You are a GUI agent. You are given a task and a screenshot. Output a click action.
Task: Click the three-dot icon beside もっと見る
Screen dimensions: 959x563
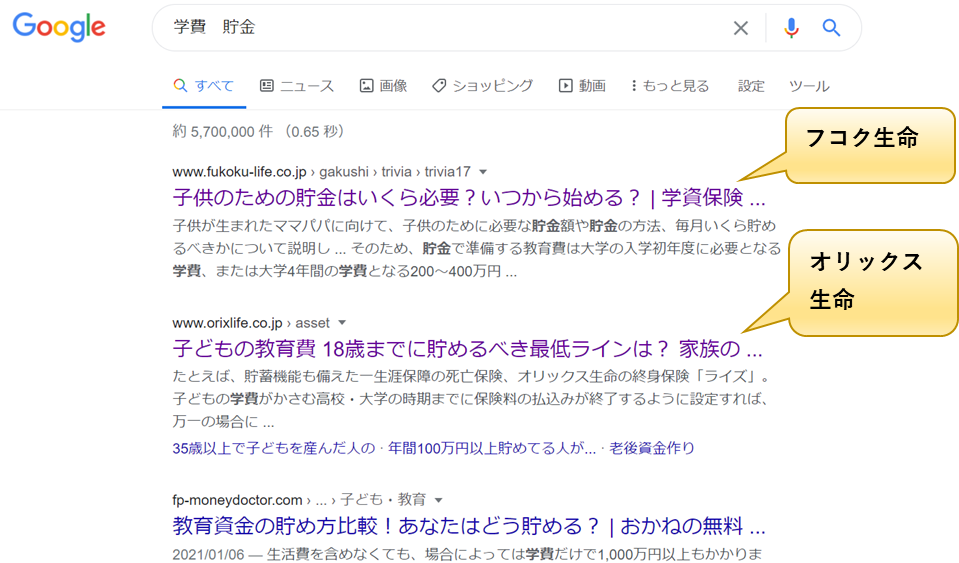coord(634,86)
